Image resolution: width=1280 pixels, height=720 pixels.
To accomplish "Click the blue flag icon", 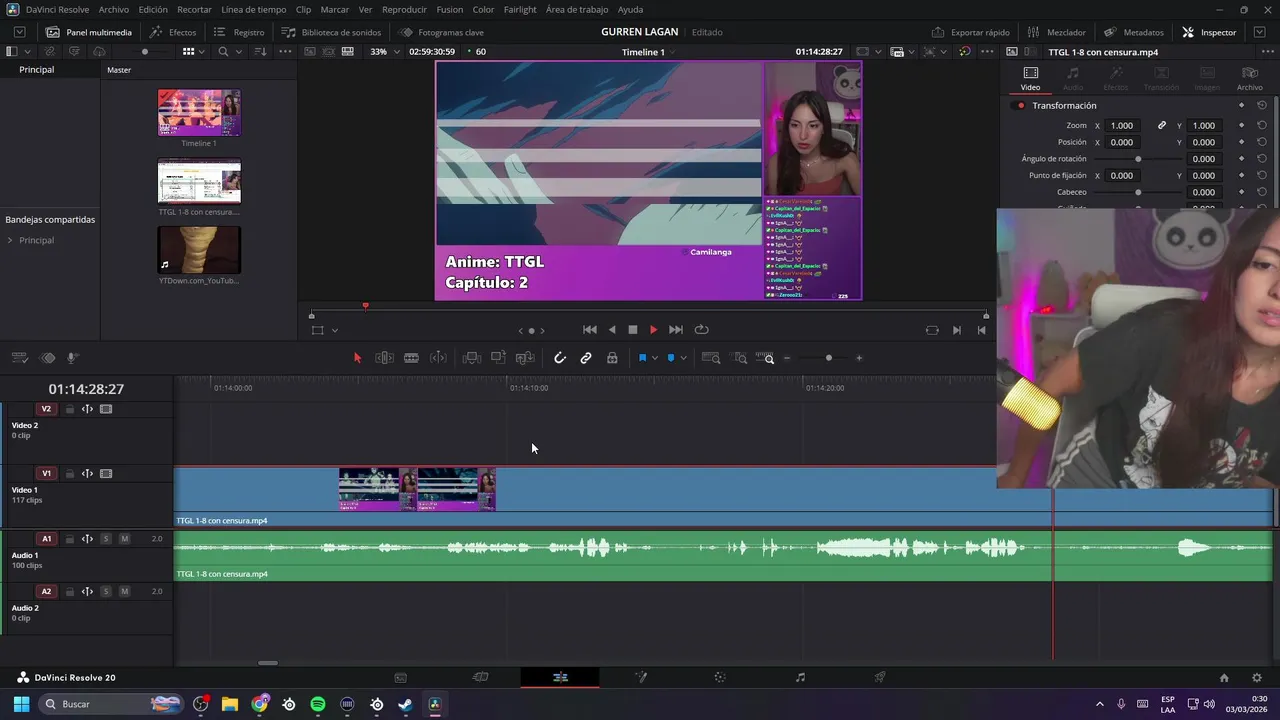I will (642, 358).
